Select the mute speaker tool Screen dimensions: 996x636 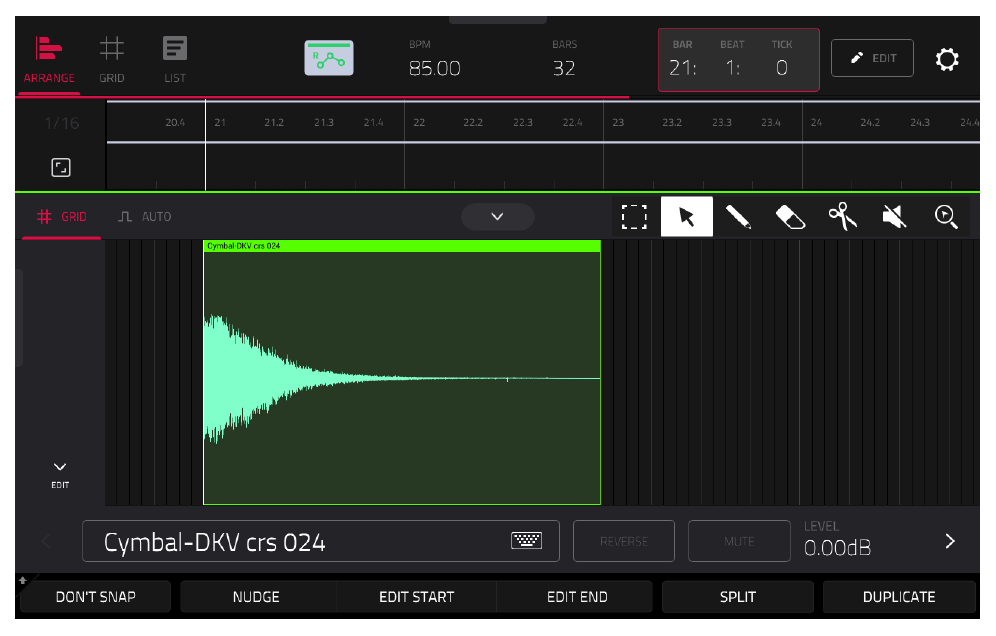(x=894, y=217)
